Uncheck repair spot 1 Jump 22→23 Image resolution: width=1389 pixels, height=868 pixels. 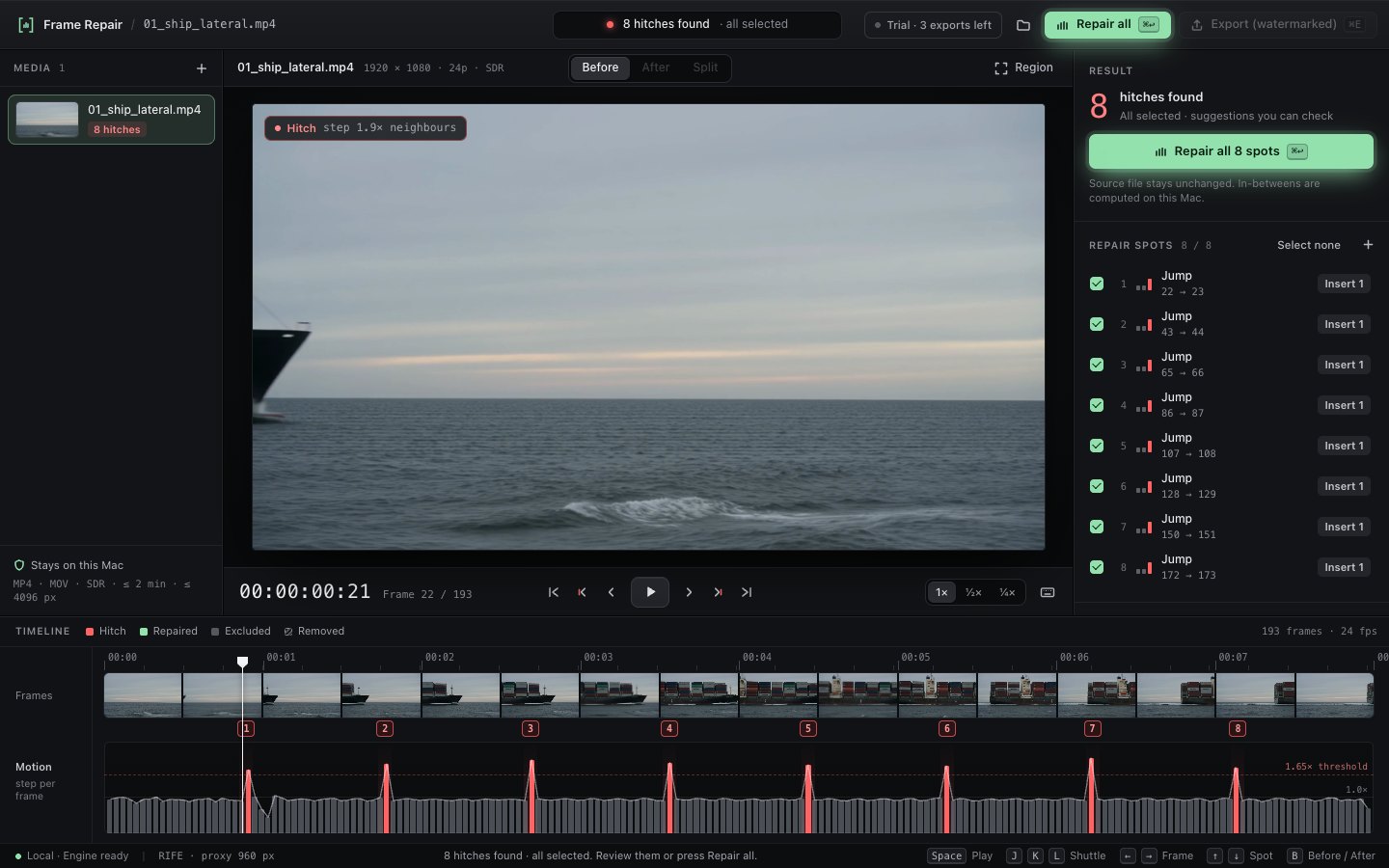coord(1097,284)
